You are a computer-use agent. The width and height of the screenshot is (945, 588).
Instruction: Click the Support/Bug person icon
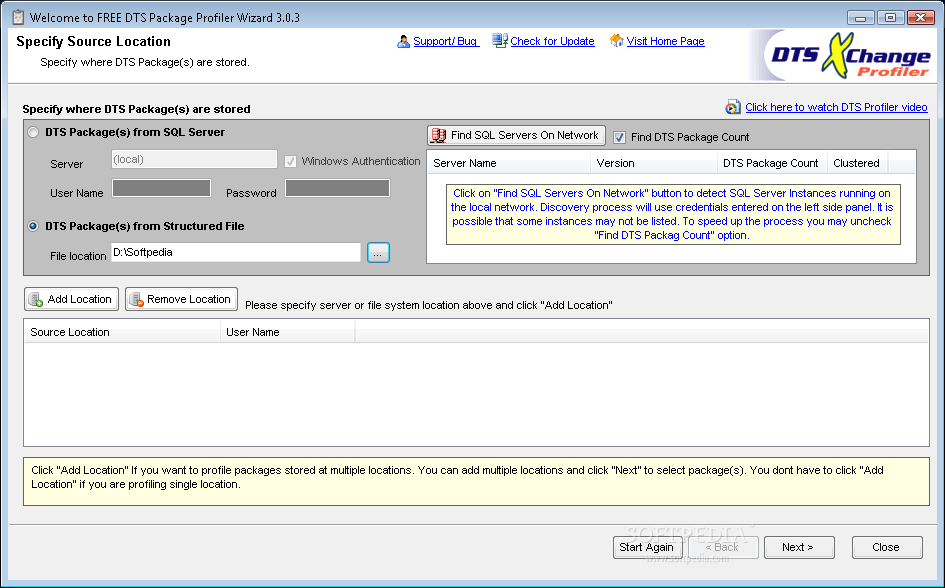coord(403,42)
